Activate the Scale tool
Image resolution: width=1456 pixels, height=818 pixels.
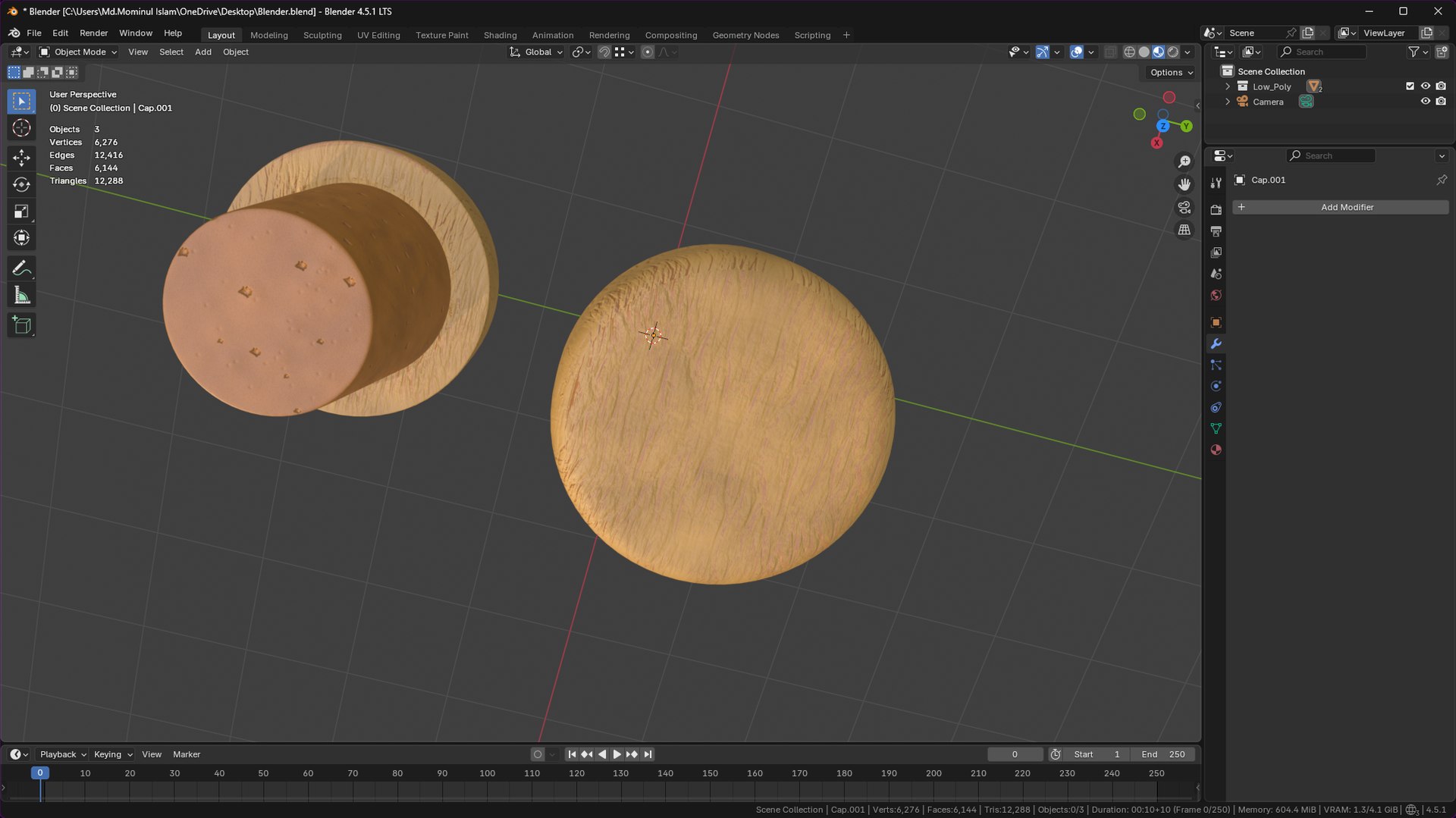coord(21,212)
